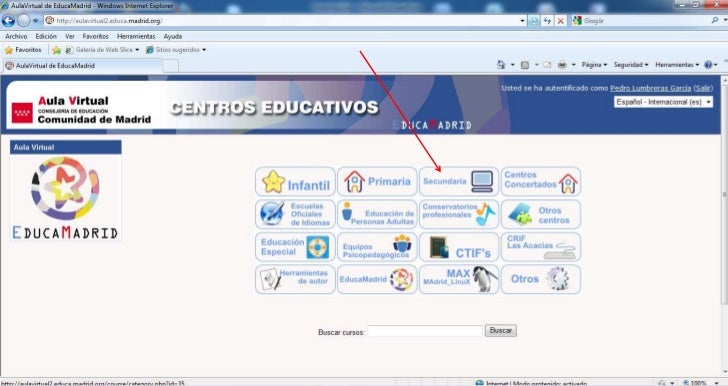Screen dimensions: 728x386
Task: Expand the Español - Internacional language dropdown
Action: coord(663,102)
